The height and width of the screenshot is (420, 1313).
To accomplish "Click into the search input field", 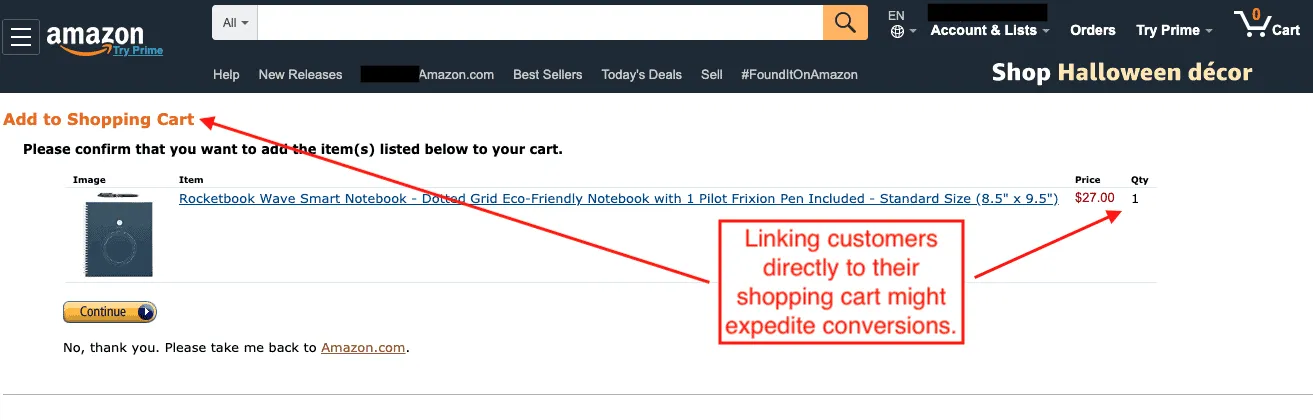I will pyautogui.click(x=540, y=22).
